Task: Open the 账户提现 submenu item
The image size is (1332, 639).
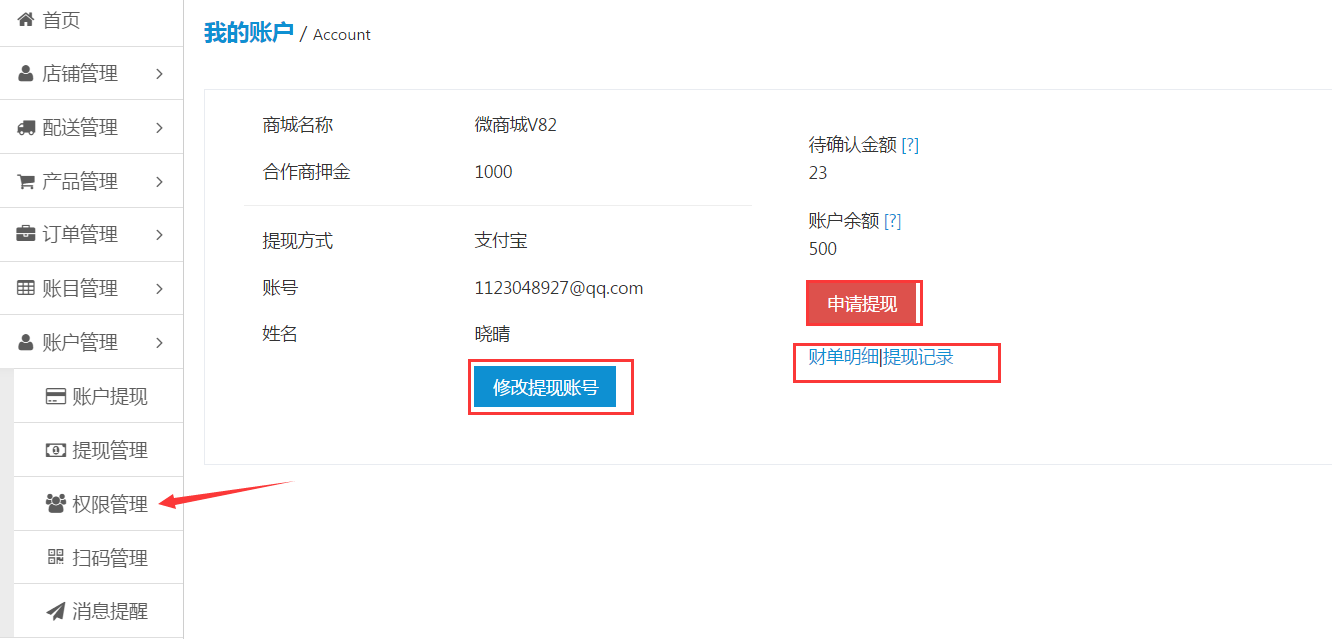Action: tap(98, 396)
